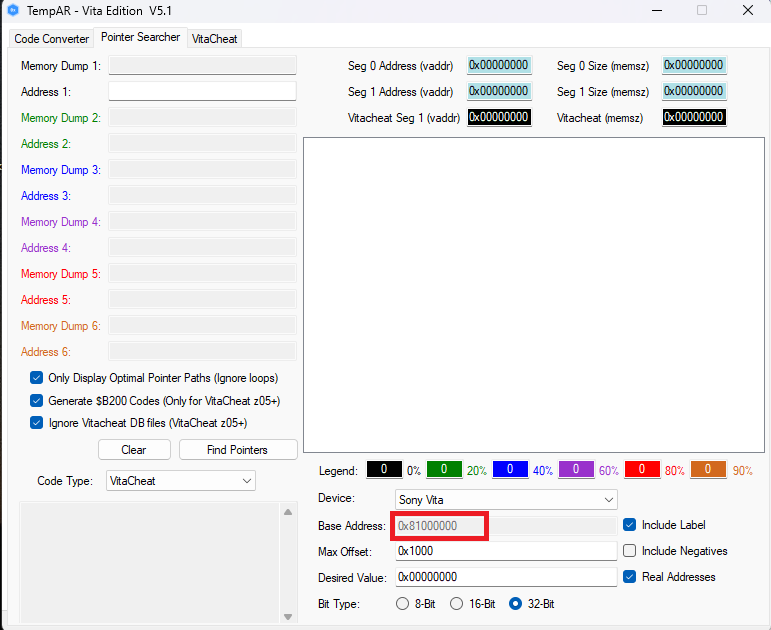Click the TempAR app icon in title bar
Viewport: 771px width, 630px height.
point(13,10)
